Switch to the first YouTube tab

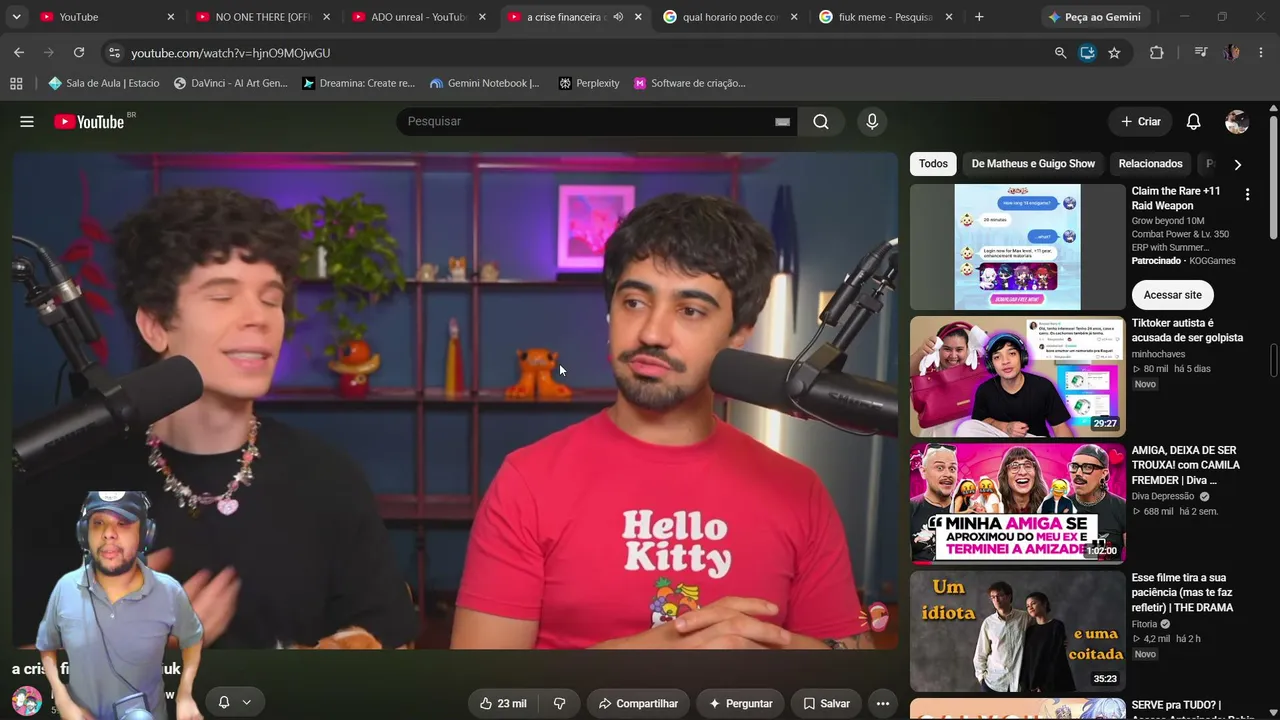108,17
